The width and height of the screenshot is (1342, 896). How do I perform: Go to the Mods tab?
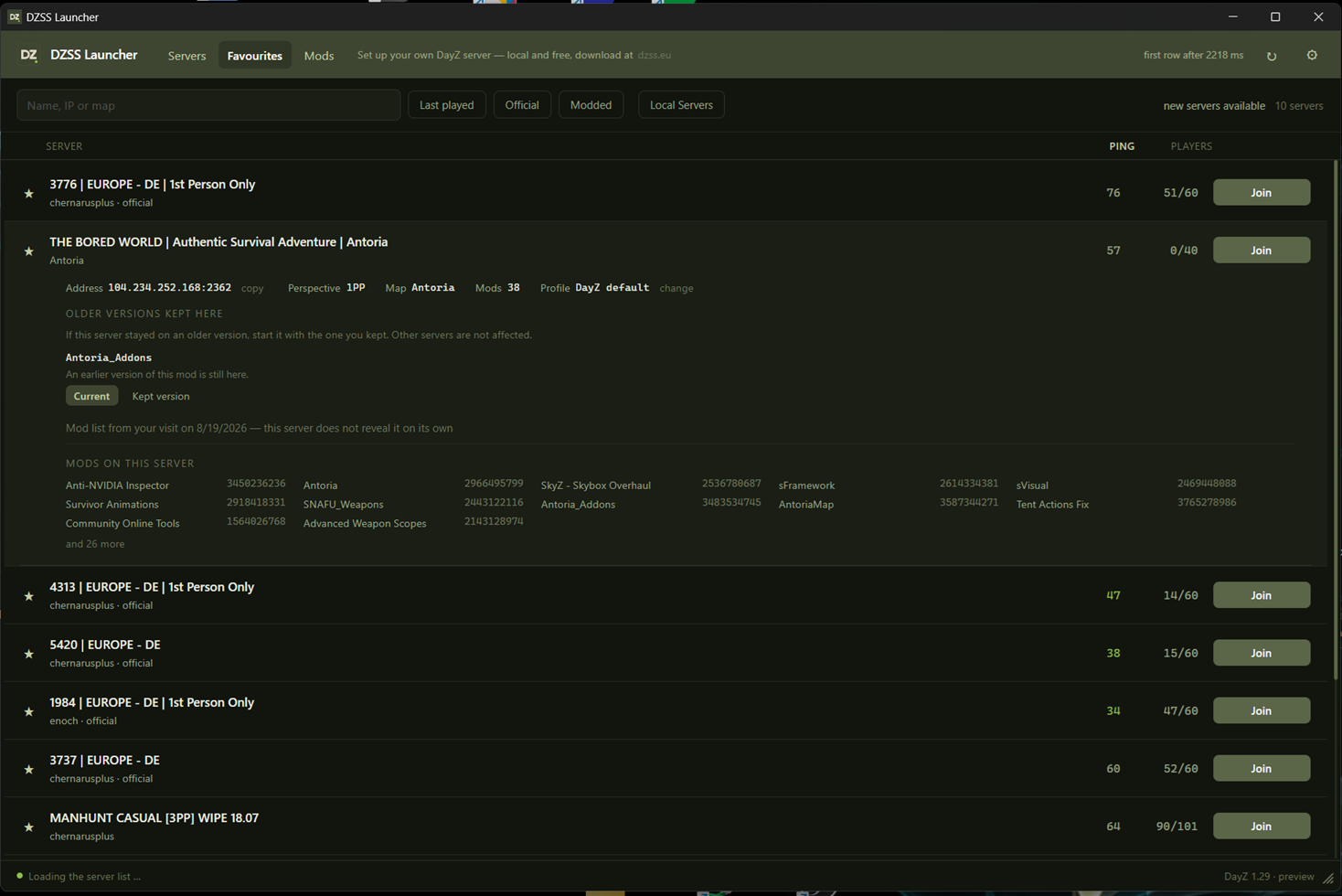(x=319, y=56)
